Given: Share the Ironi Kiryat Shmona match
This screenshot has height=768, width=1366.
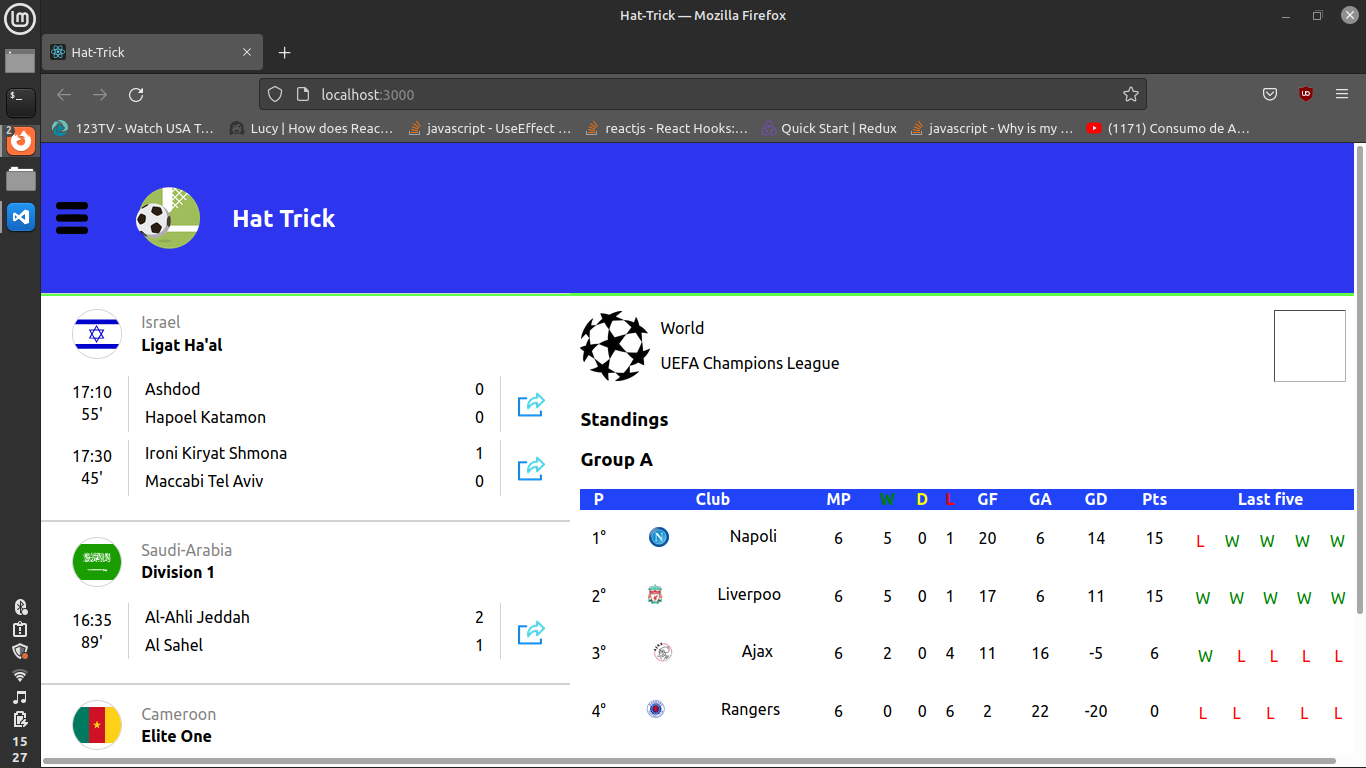Looking at the screenshot, I should [x=530, y=468].
